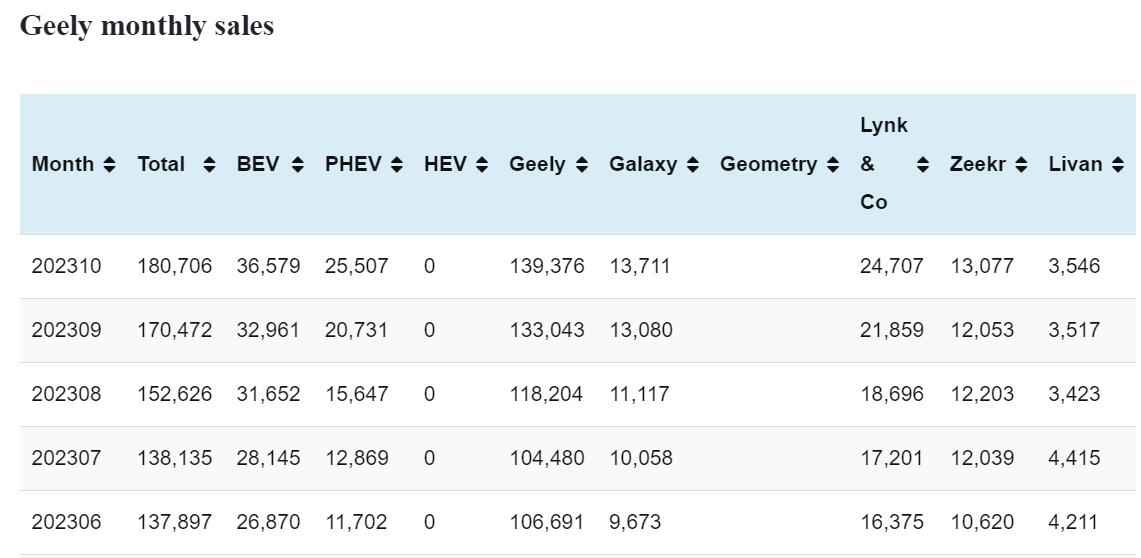
Task: Sort table by Total column arrows
Action: click(x=209, y=164)
